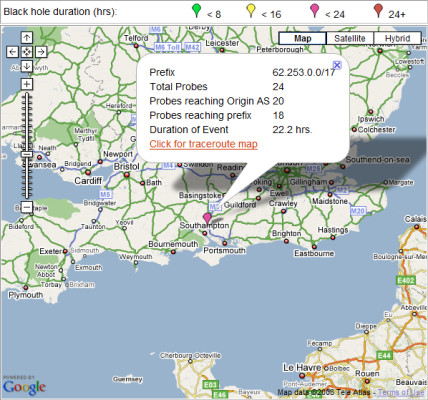428x400 pixels.
Task: Click the M20 motorway shield
Action: (x=358, y=211)
